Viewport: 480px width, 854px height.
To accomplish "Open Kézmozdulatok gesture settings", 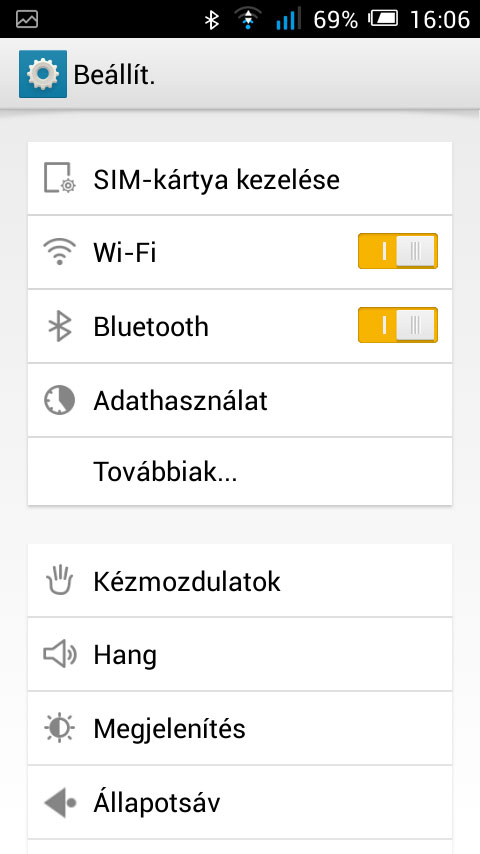I will click(x=240, y=581).
